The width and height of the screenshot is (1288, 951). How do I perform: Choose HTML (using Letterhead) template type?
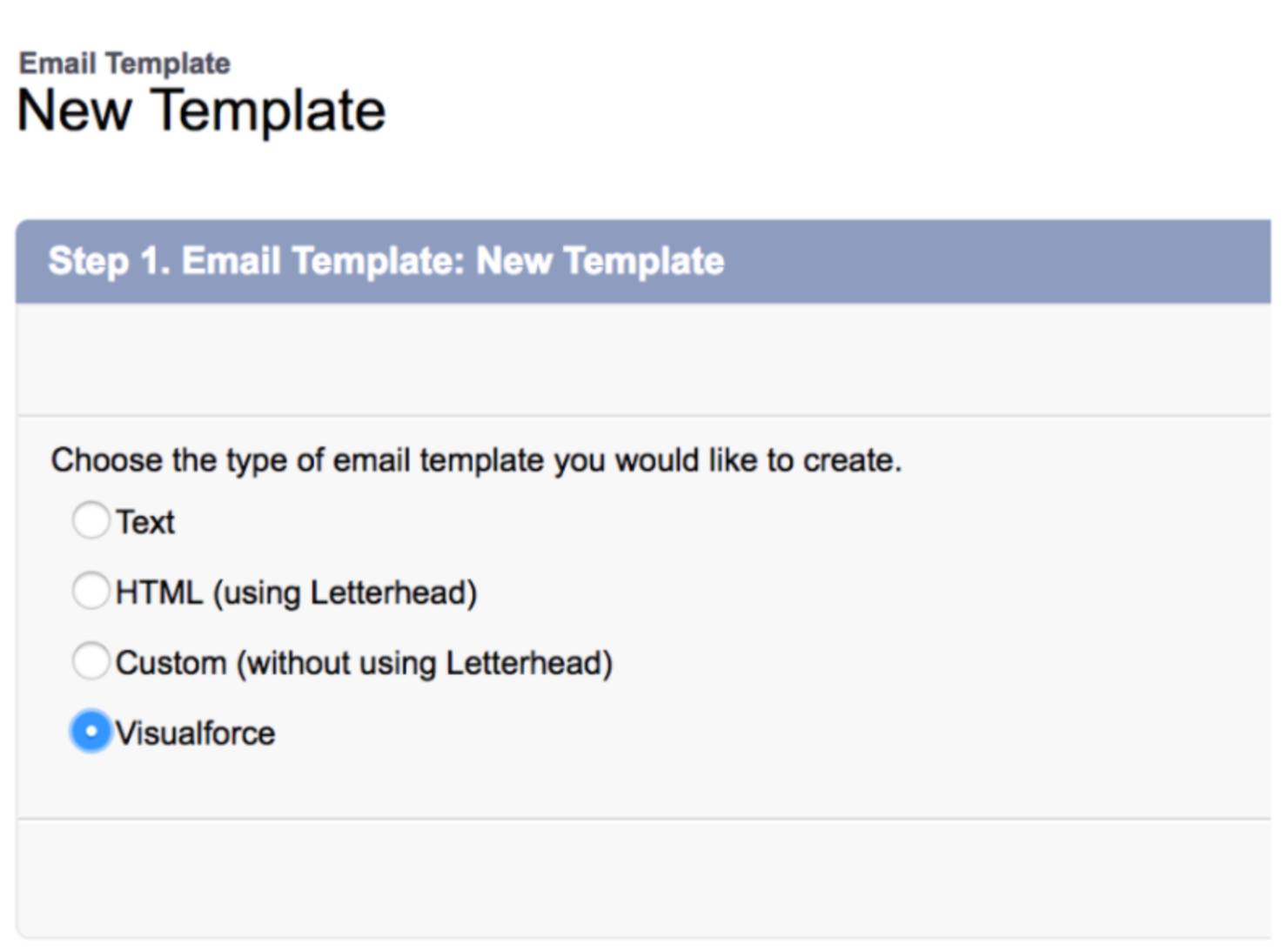click(x=91, y=591)
